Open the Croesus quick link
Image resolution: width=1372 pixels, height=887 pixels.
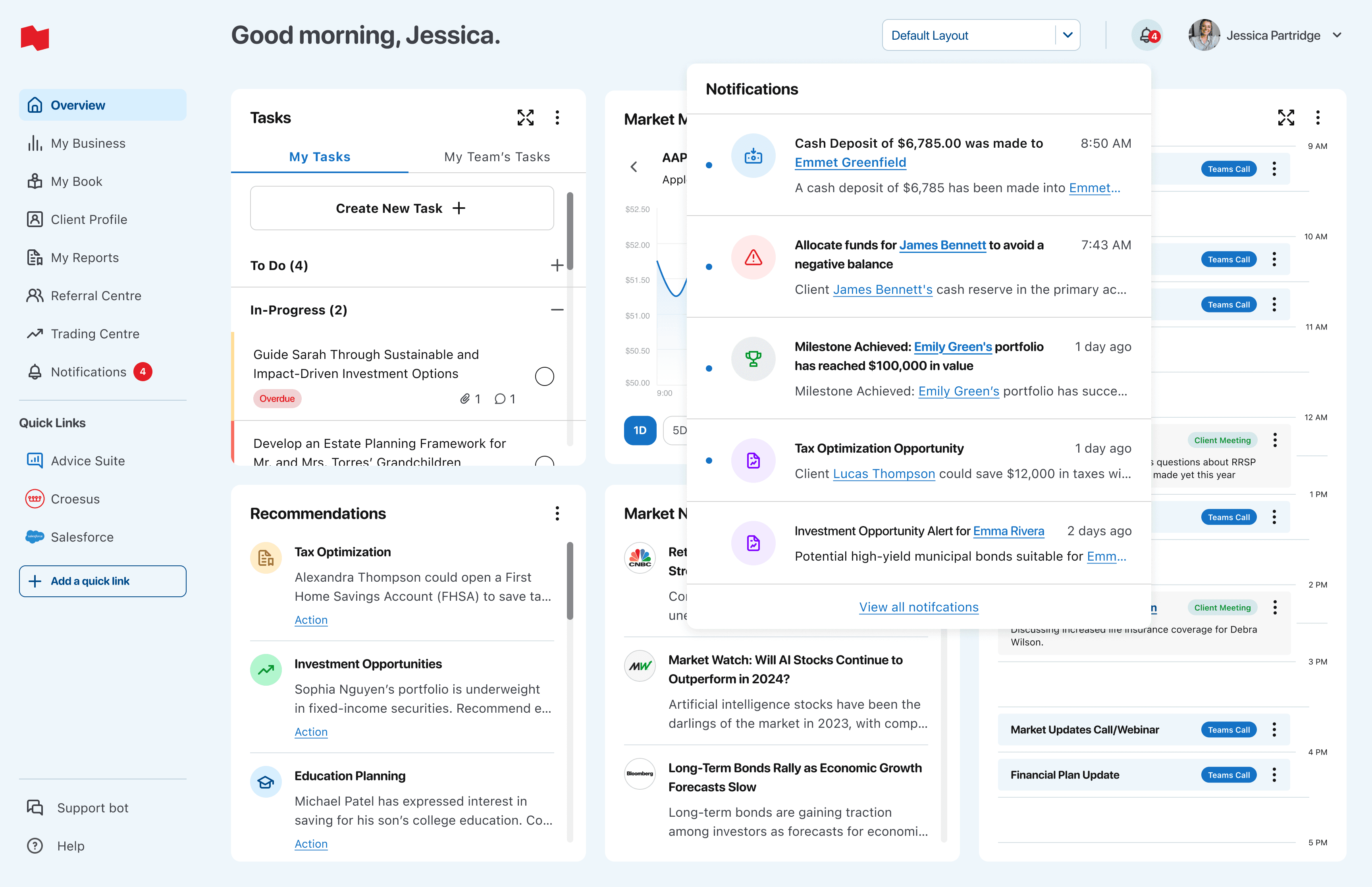coord(75,499)
